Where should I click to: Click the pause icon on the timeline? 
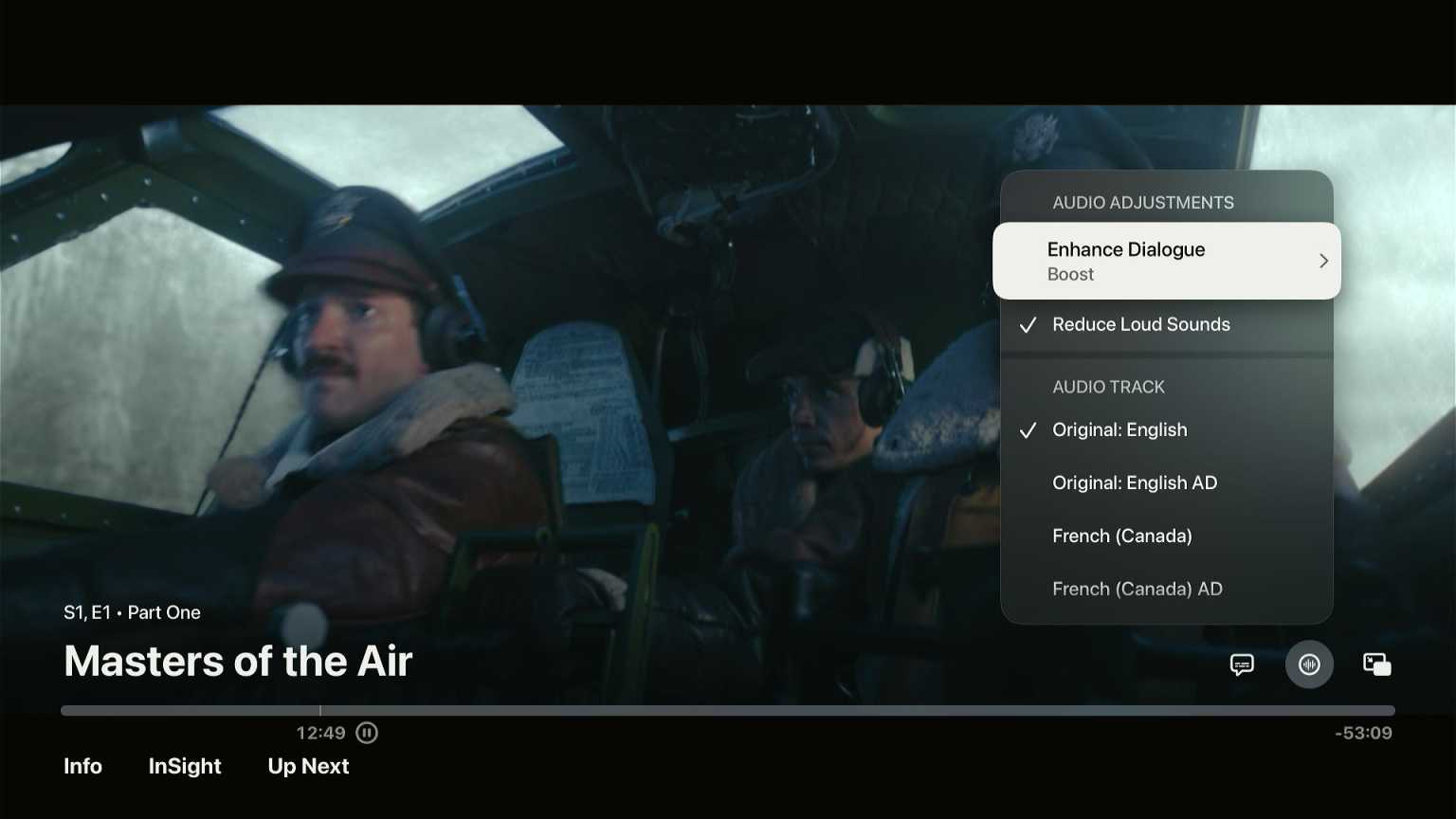366,732
